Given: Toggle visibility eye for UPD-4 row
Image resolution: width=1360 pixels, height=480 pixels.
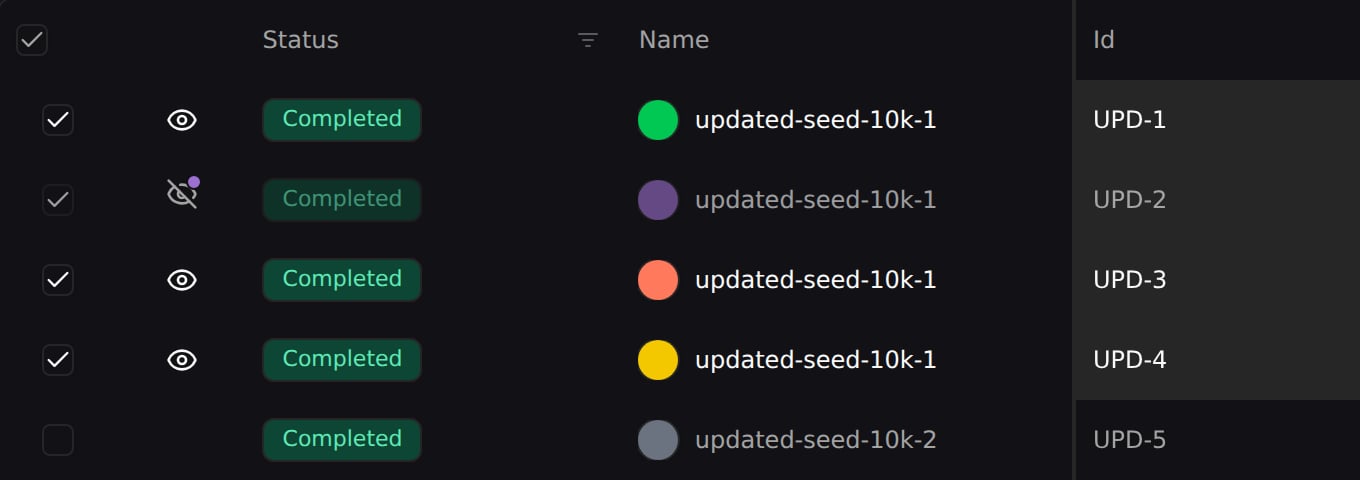Looking at the screenshot, I should 181,360.
